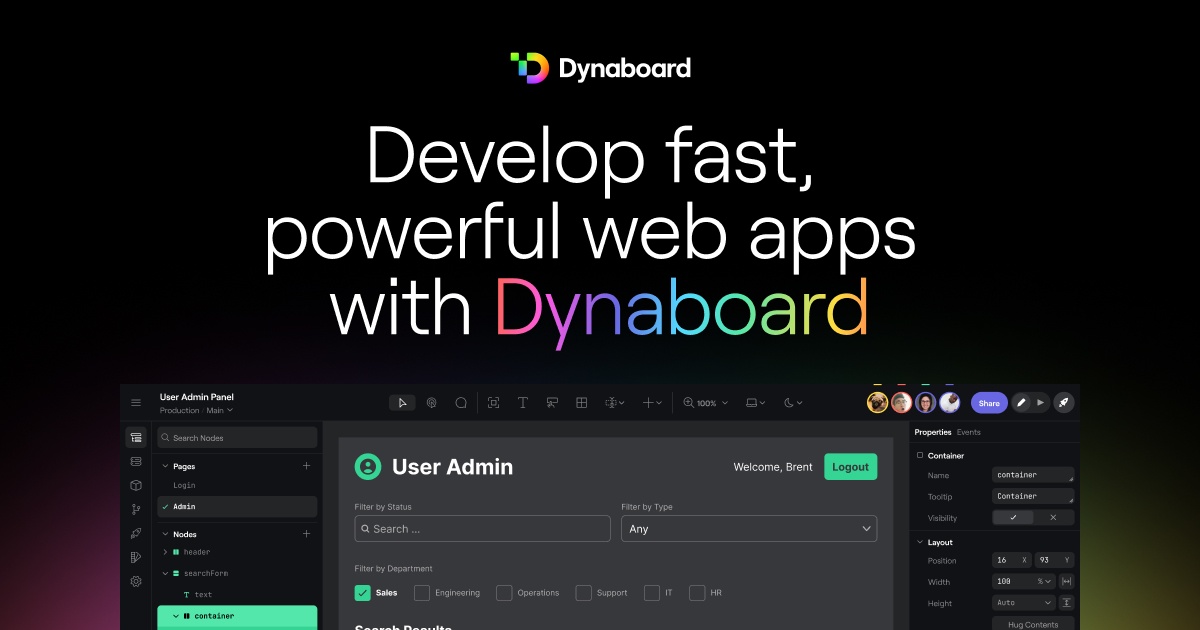Click the rocket deploy icon
Screen dimensions: 1200x630
click(x=1064, y=402)
